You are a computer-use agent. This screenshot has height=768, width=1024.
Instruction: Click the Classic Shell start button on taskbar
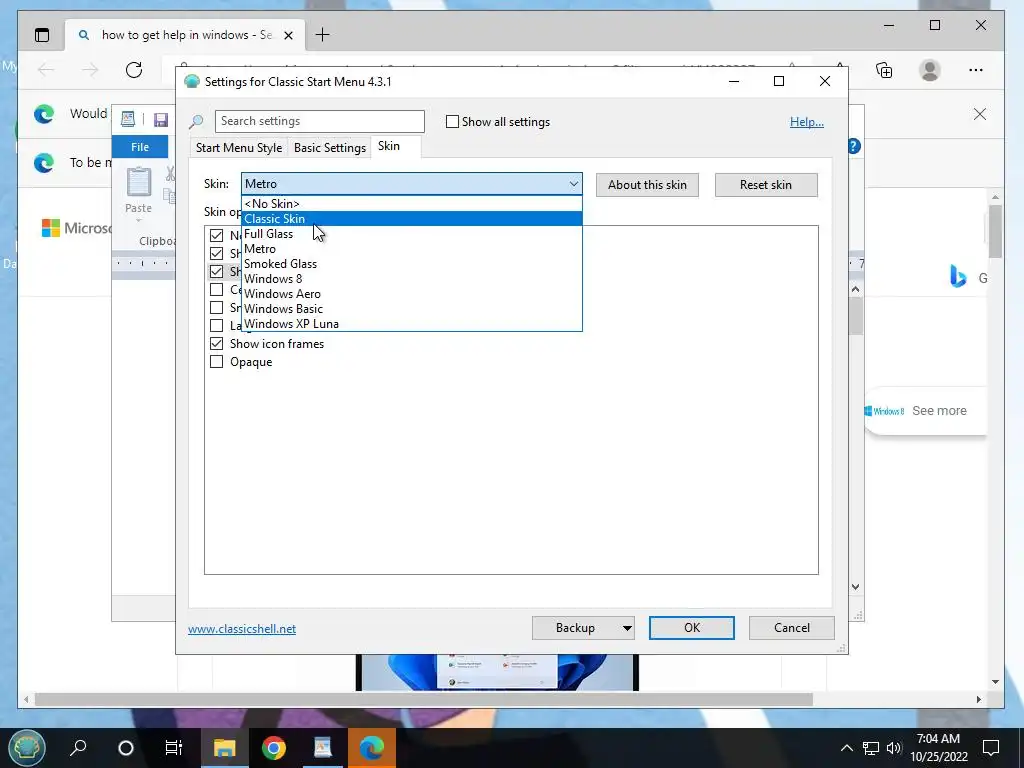pos(26,748)
